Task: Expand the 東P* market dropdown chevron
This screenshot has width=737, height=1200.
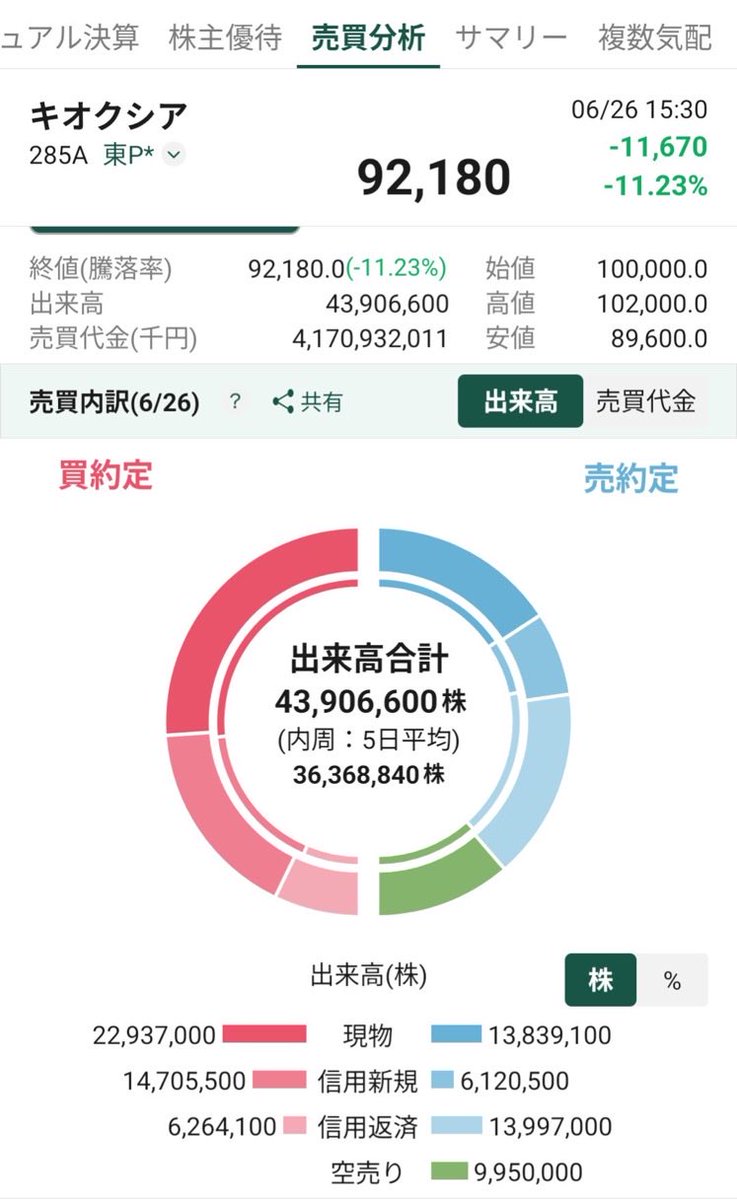Action: point(174,155)
